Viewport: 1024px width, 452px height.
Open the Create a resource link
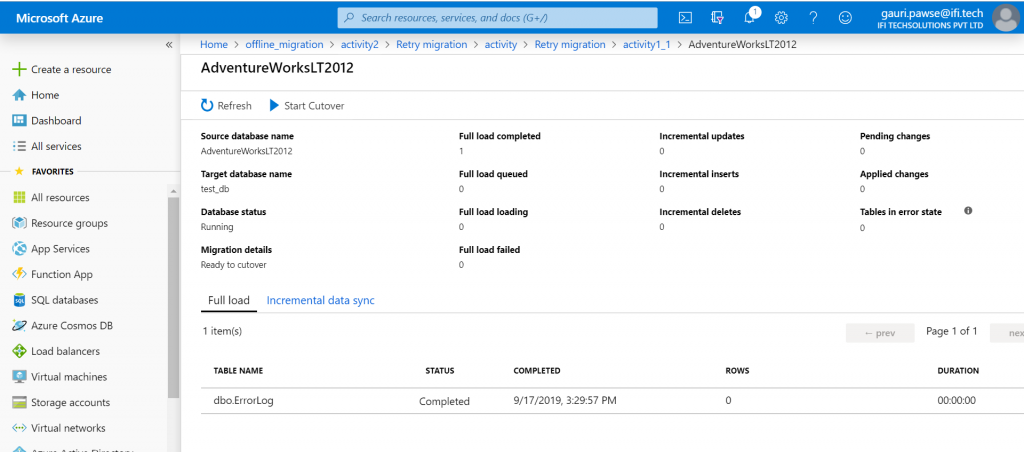pyautogui.click(x=71, y=69)
